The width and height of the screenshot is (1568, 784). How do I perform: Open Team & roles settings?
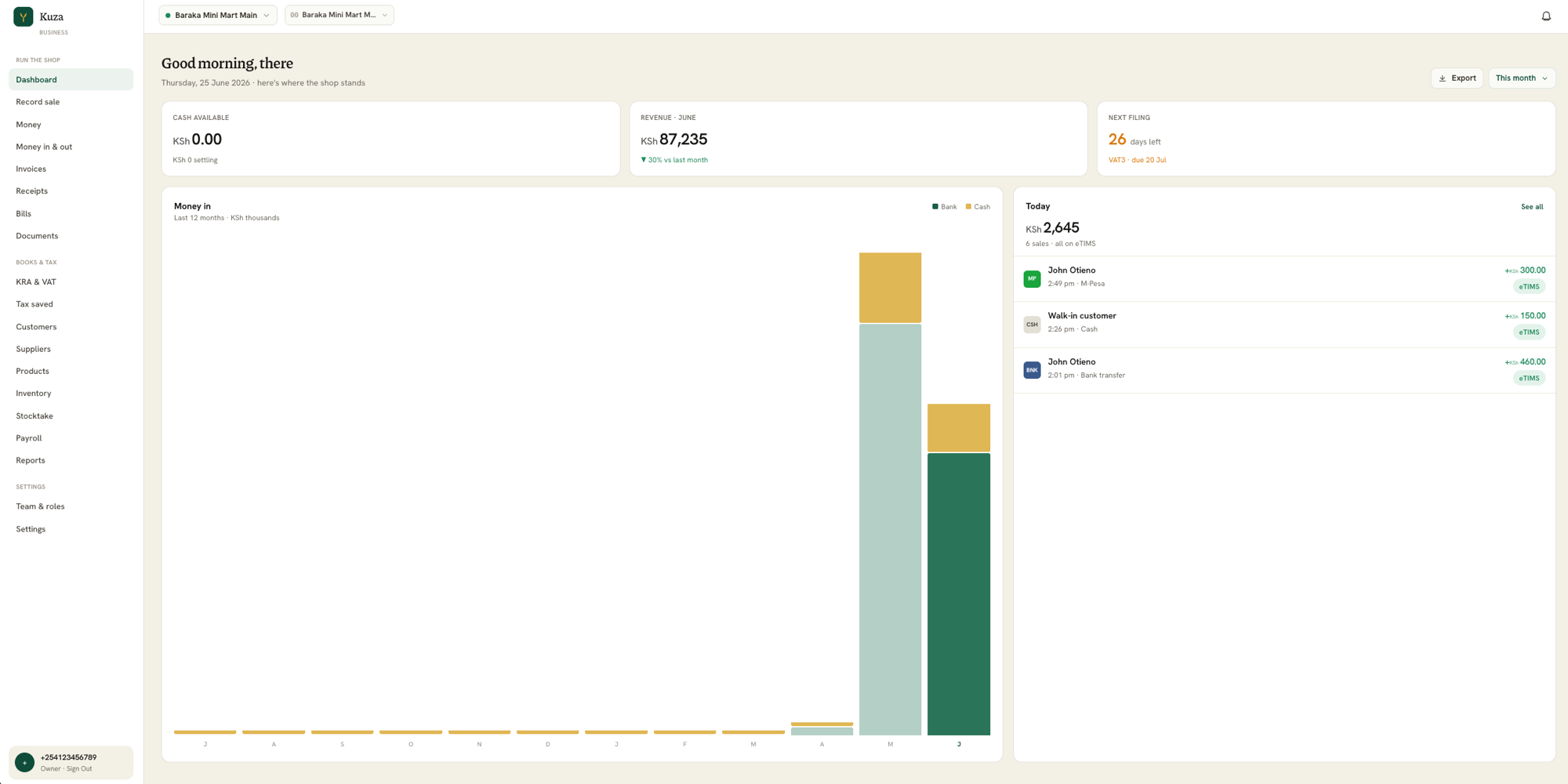tap(71, 506)
